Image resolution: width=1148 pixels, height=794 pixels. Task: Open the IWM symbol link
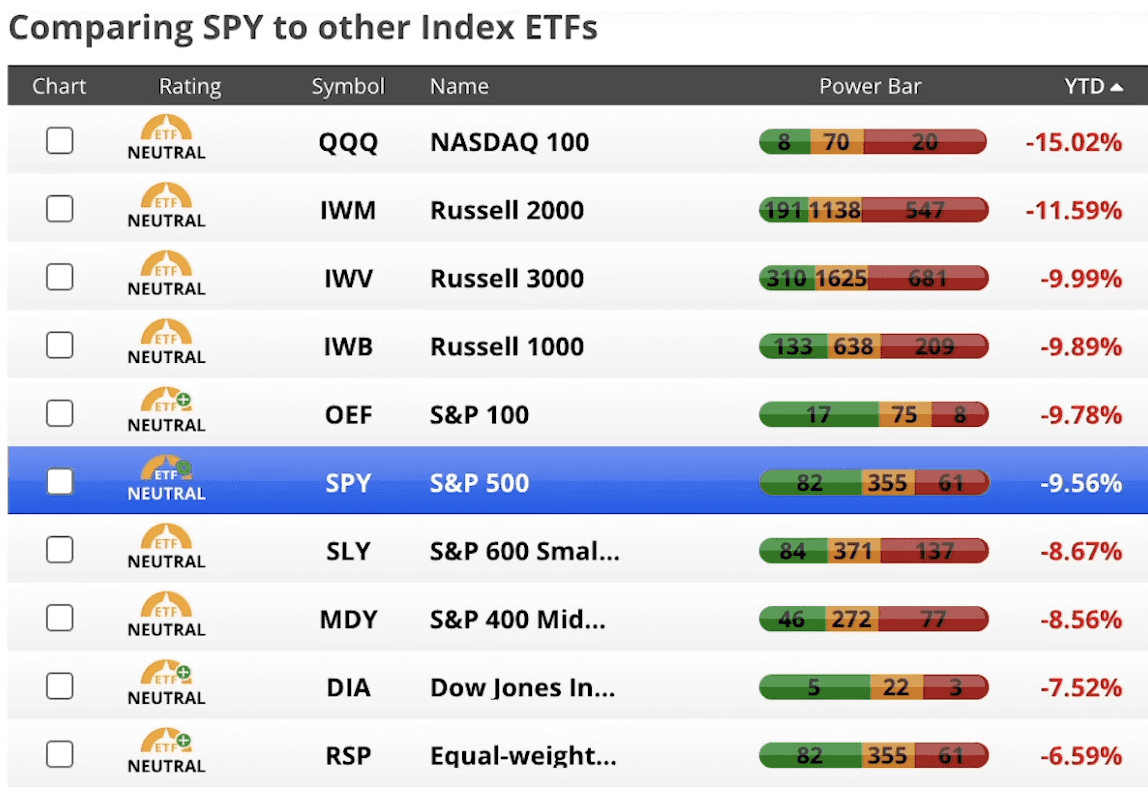click(x=348, y=210)
